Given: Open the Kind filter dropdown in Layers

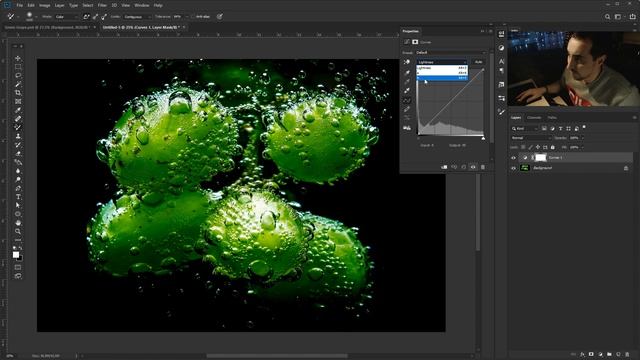Looking at the screenshot, I should 525,129.
